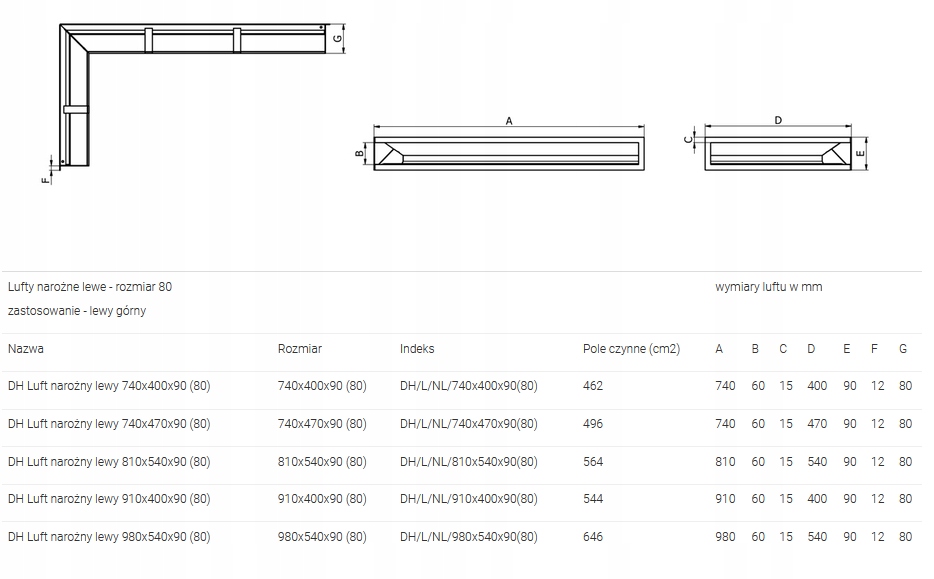Viewport: 934px width, 579px height.
Task: Click index 'DH/L/NL/740x400x90(80)'
Action: [x=469, y=386]
